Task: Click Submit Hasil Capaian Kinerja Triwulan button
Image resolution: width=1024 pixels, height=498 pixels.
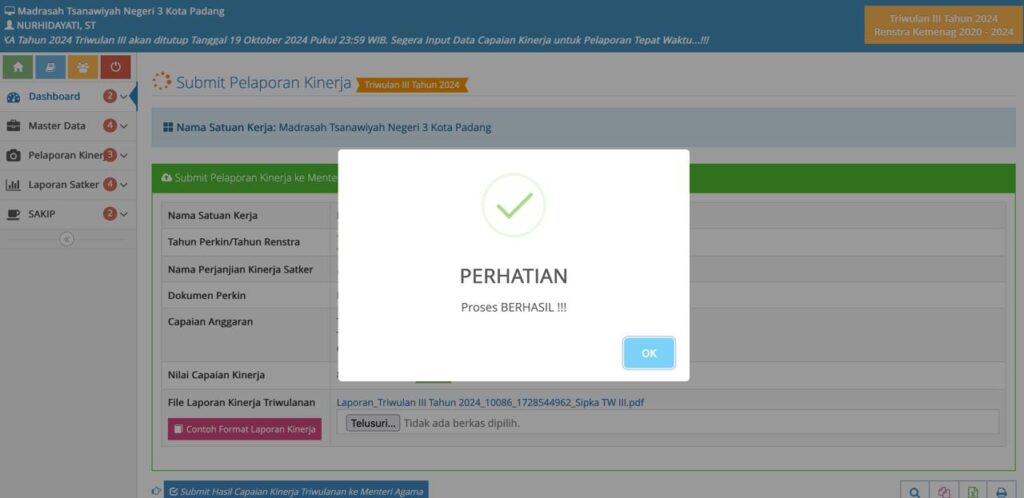Action: tap(296, 491)
